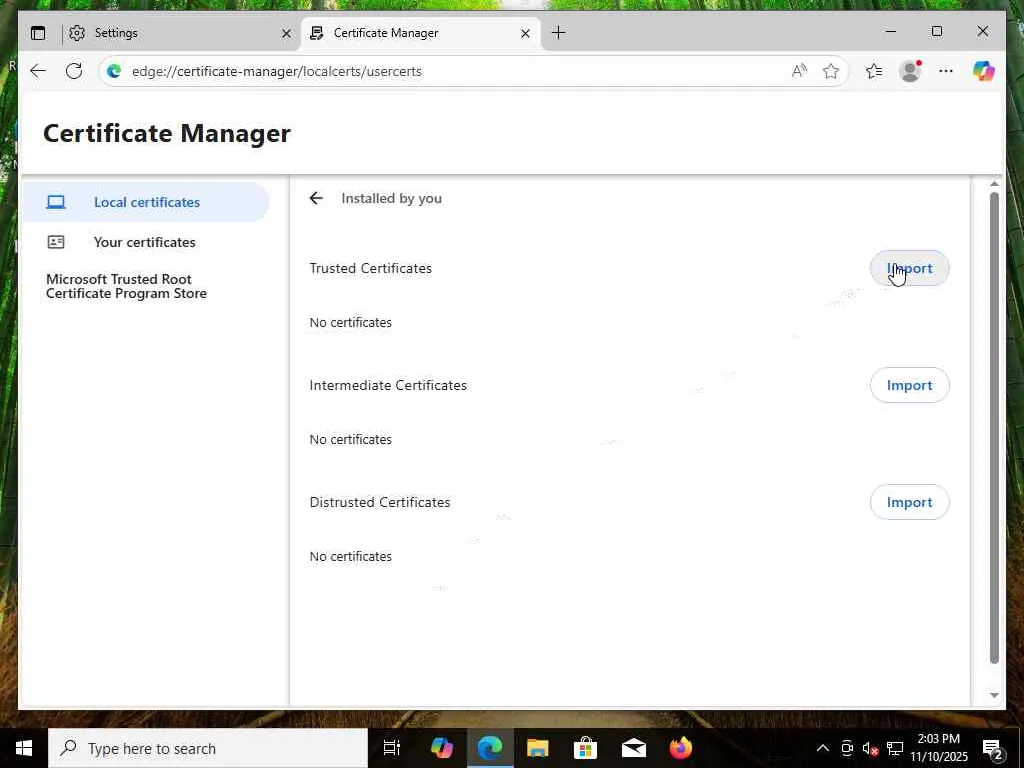
Task: Open the notification center icon
Action: click(993, 748)
